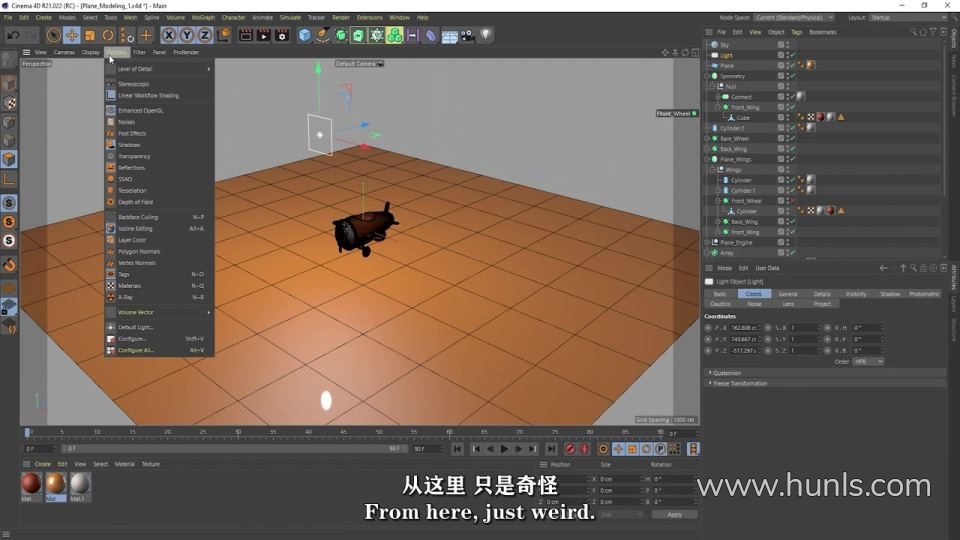Click the record keyframe button

coord(570,449)
